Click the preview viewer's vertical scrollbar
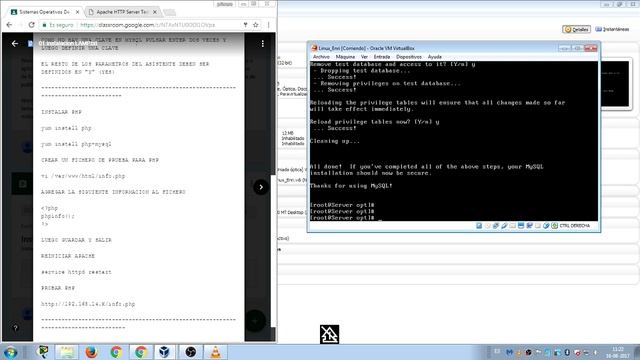This screenshot has width=640, height=360. 273,251
